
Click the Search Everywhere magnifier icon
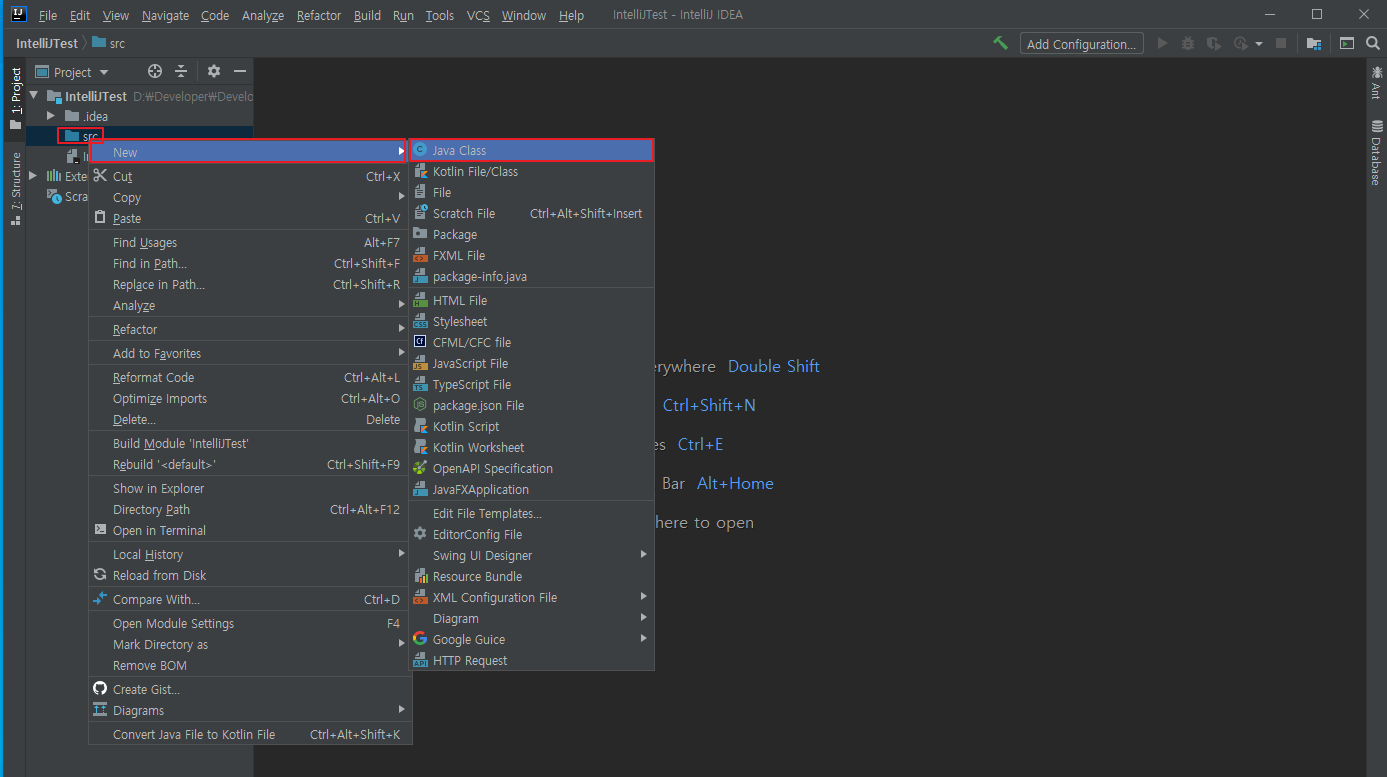point(1371,43)
